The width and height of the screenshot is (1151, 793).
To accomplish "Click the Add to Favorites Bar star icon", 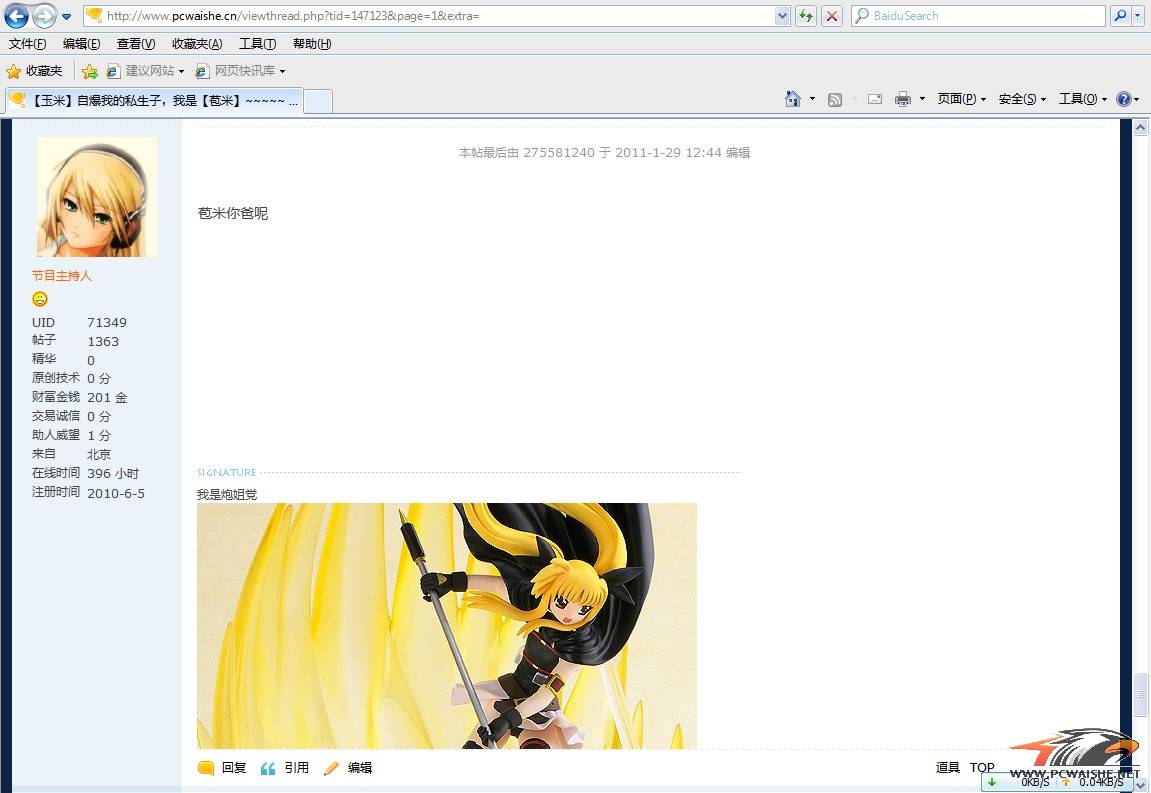I will tap(90, 71).
